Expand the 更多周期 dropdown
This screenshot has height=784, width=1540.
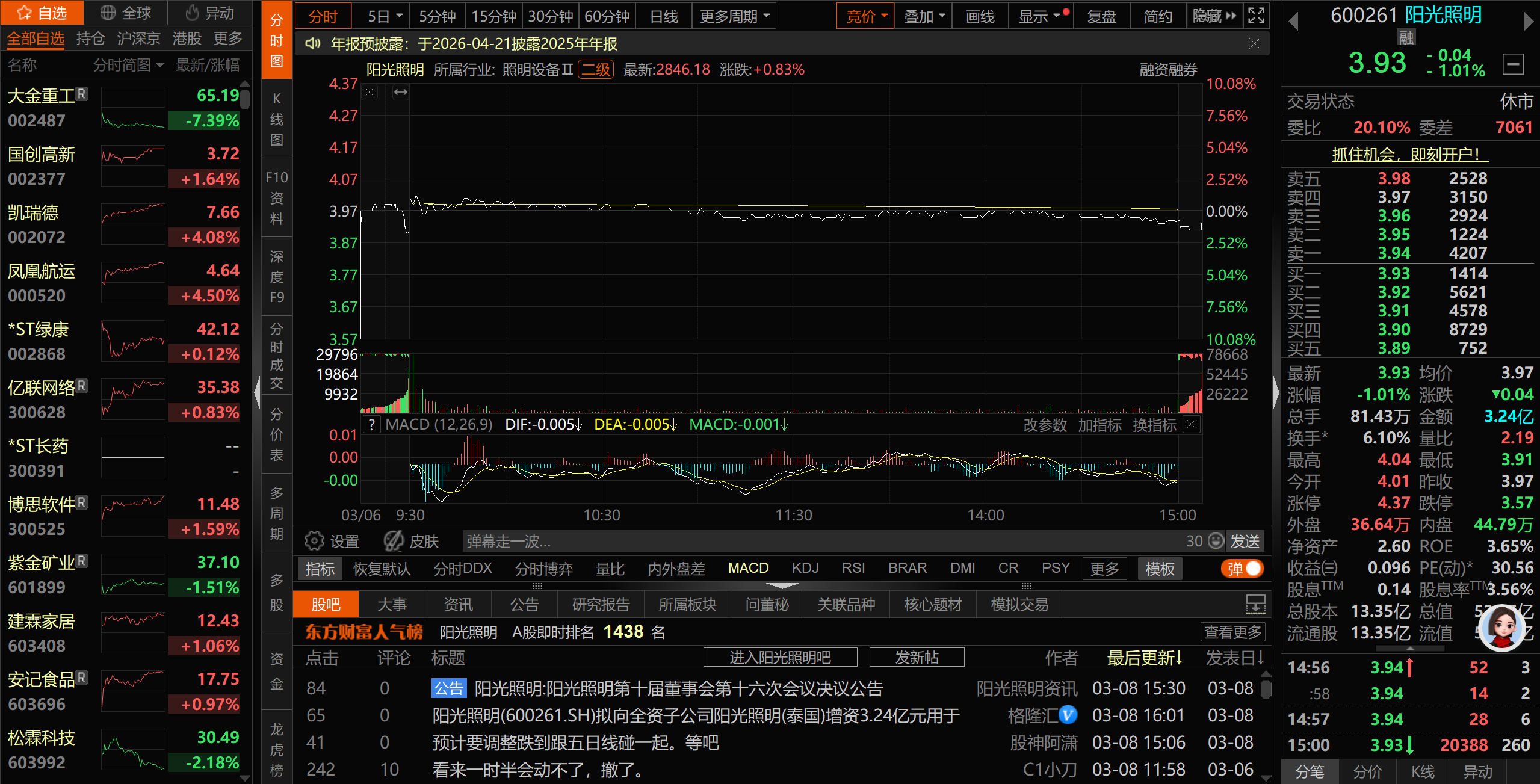coord(734,16)
